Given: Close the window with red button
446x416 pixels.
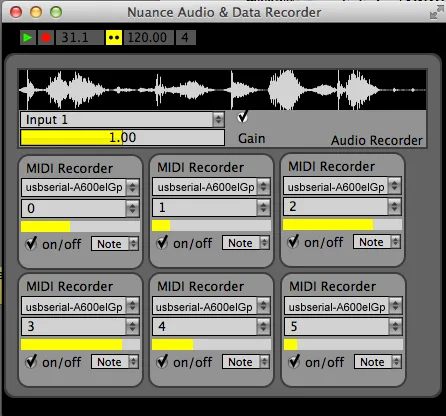Looking at the screenshot, I should click(16, 12).
